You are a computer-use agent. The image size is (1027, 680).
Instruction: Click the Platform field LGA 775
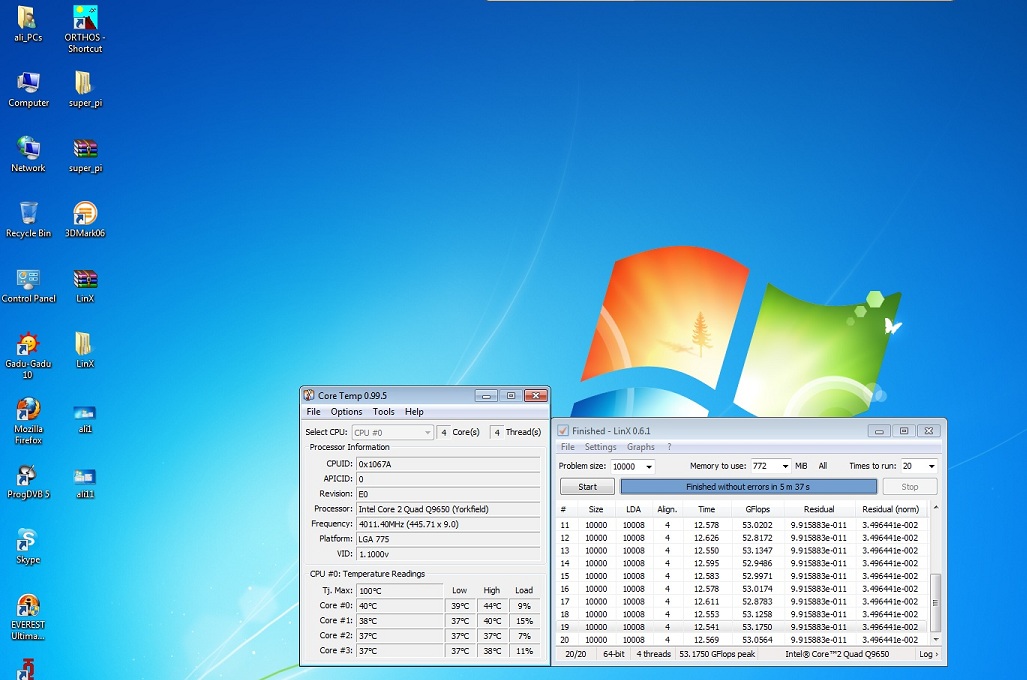[448, 539]
